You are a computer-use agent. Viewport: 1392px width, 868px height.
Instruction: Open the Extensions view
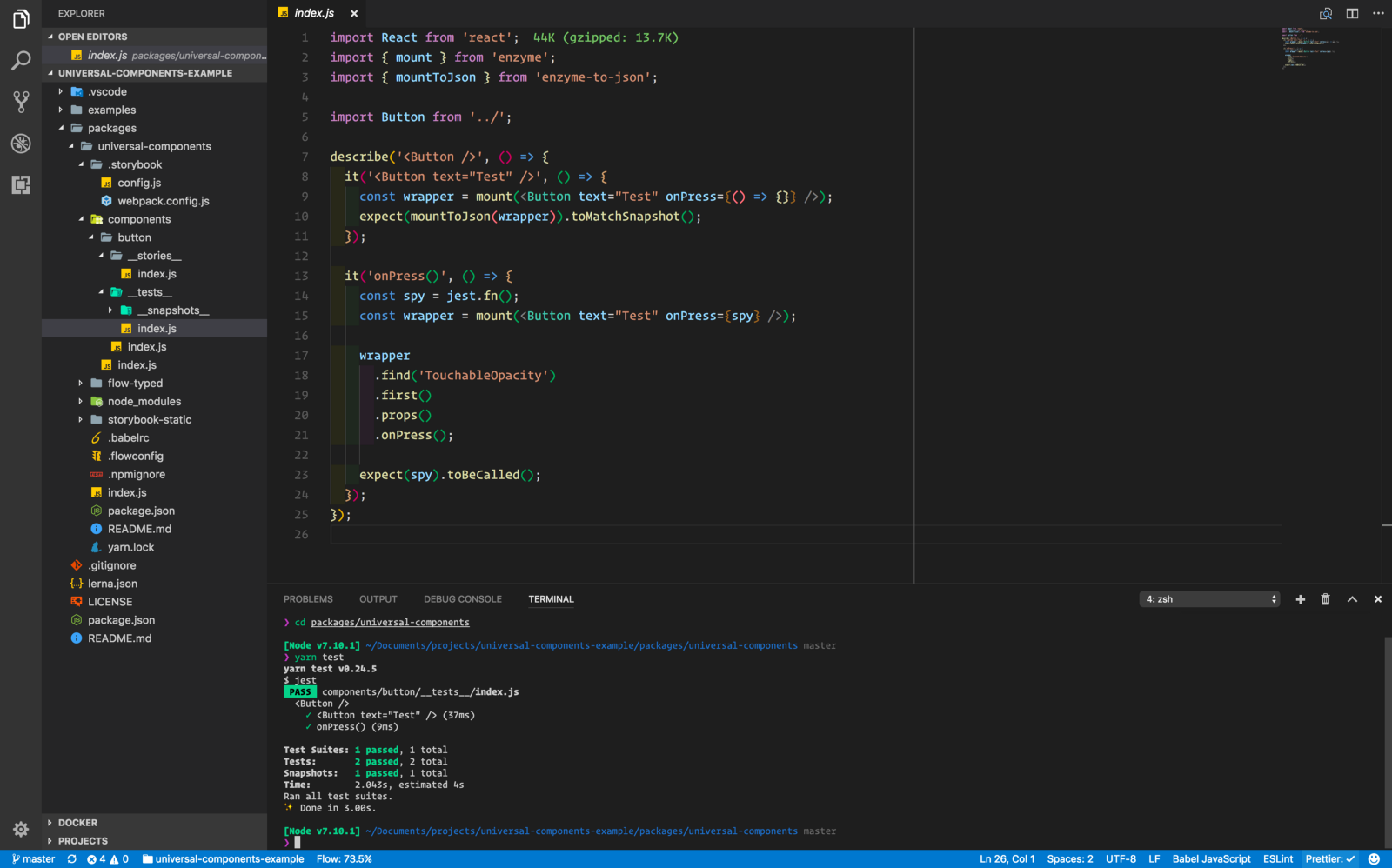(21, 184)
